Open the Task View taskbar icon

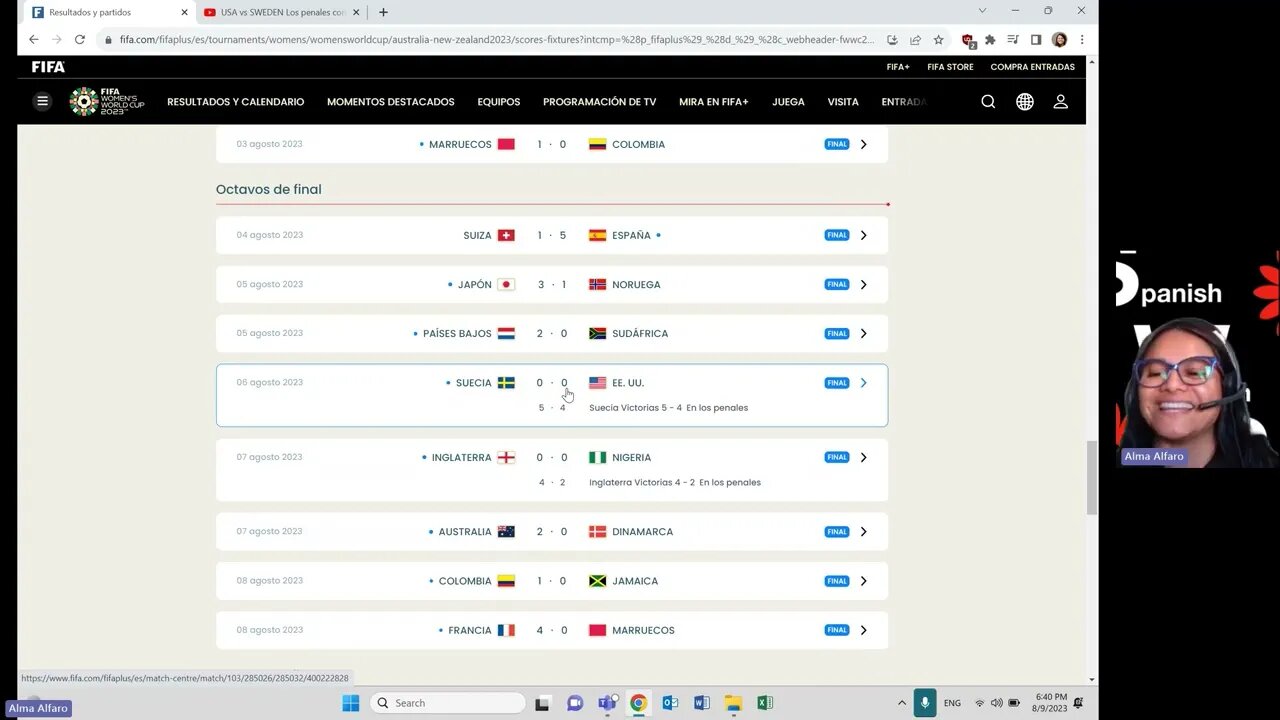pyautogui.click(x=542, y=703)
